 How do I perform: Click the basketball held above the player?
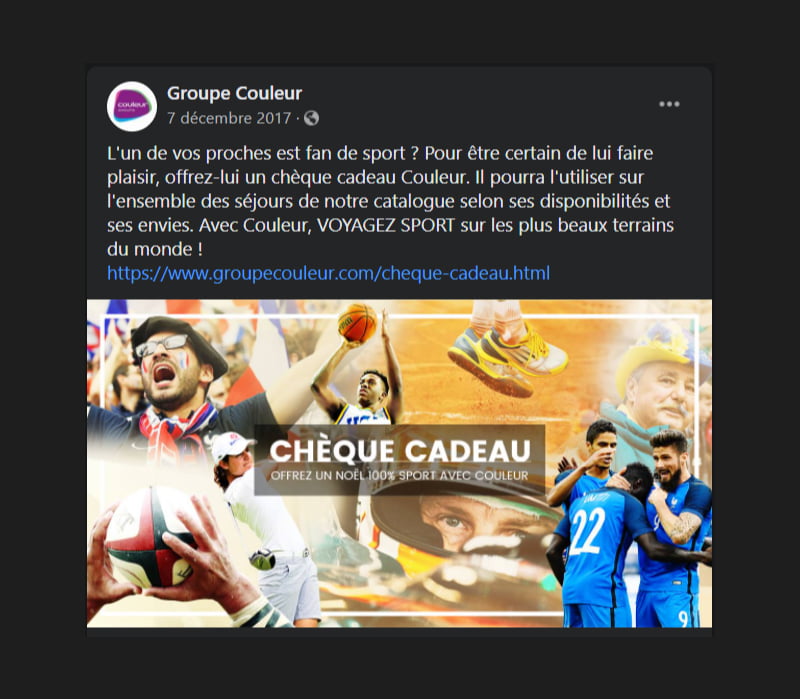pos(357,322)
